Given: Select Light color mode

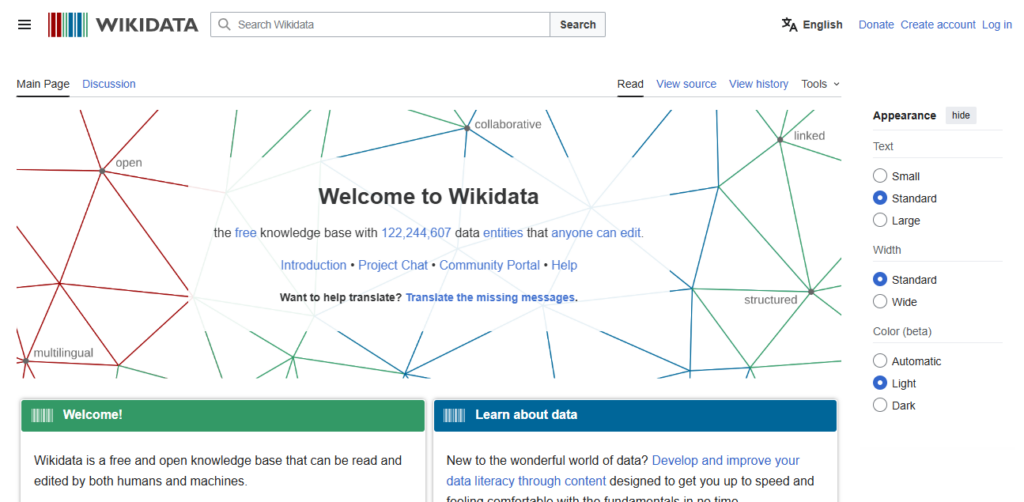Looking at the screenshot, I should click(x=880, y=383).
